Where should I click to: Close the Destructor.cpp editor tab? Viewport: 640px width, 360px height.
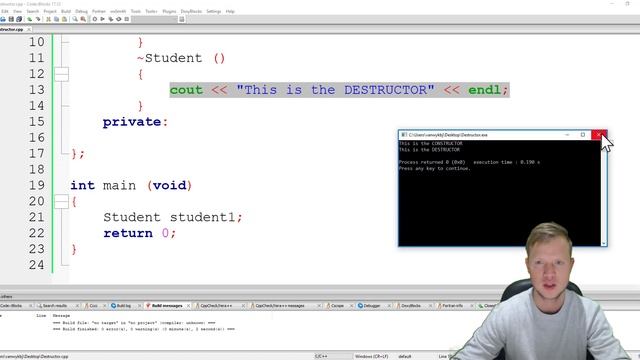(x=29, y=29)
